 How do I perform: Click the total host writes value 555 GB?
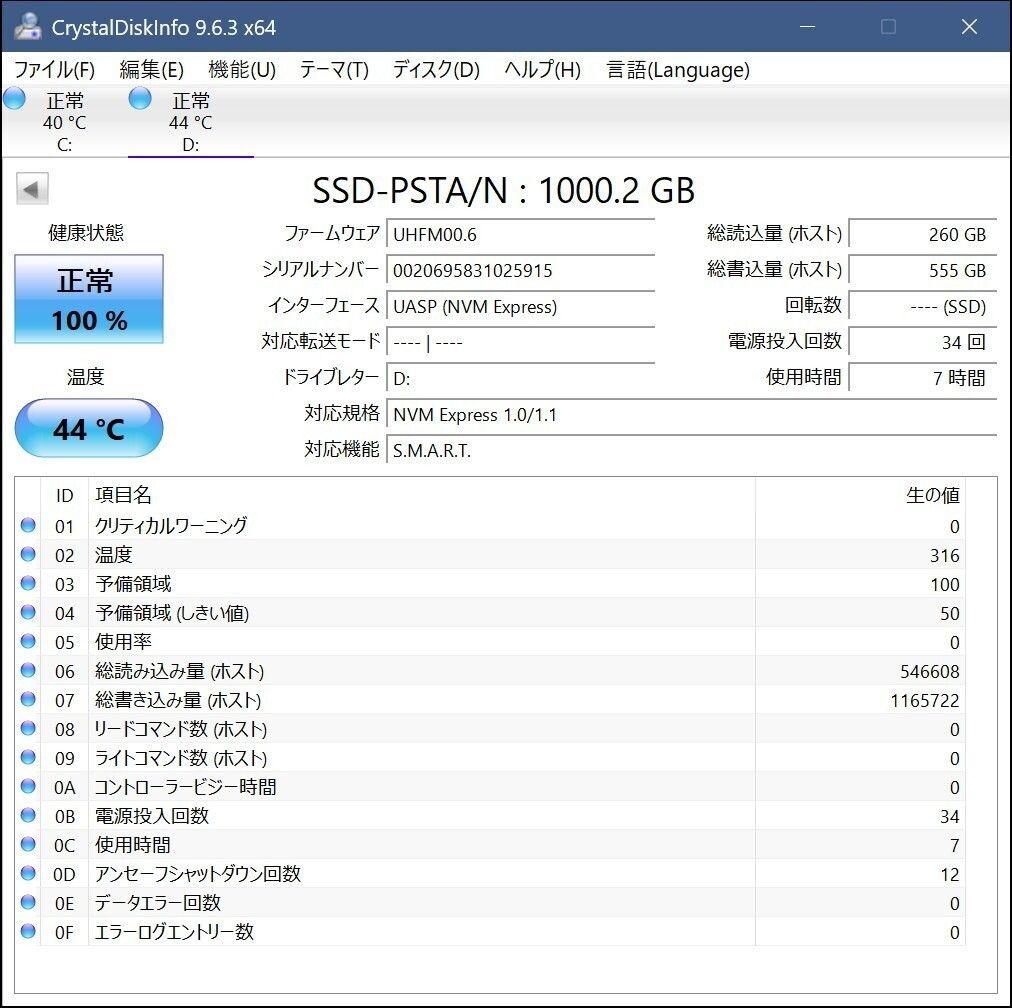click(923, 270)
